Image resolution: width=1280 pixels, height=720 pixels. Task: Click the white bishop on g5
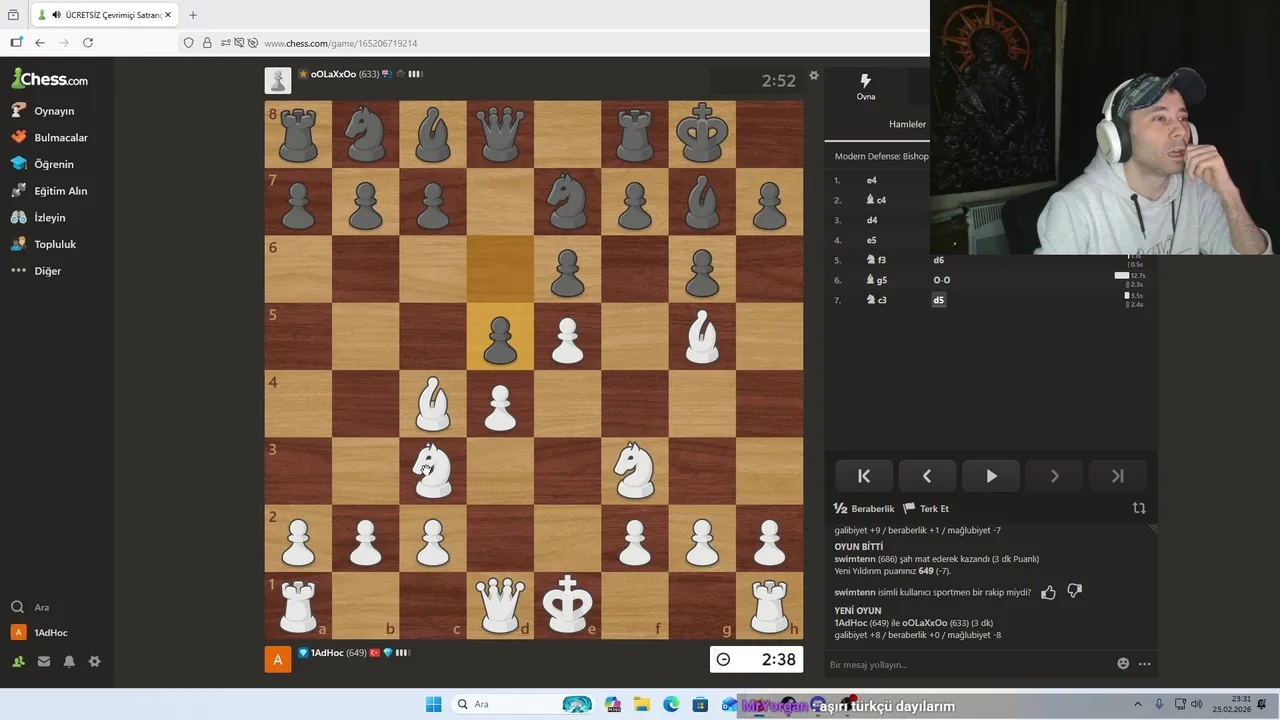702,336
